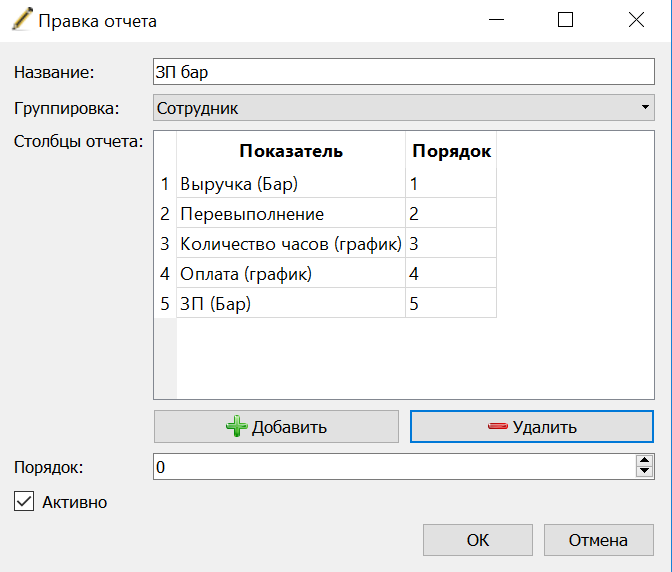Increase Порядок with the up arrow
This screenshot has height=572, width=672.
click(x=645, y=461)
